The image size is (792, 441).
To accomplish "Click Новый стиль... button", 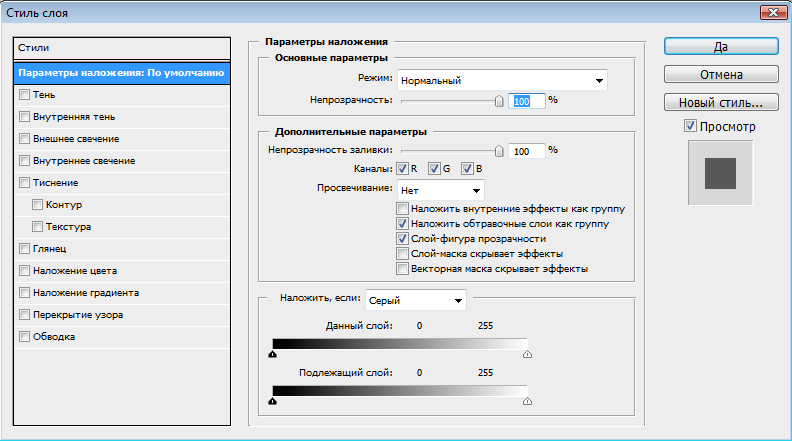I will pyautogui.click(x=721, y=103).
